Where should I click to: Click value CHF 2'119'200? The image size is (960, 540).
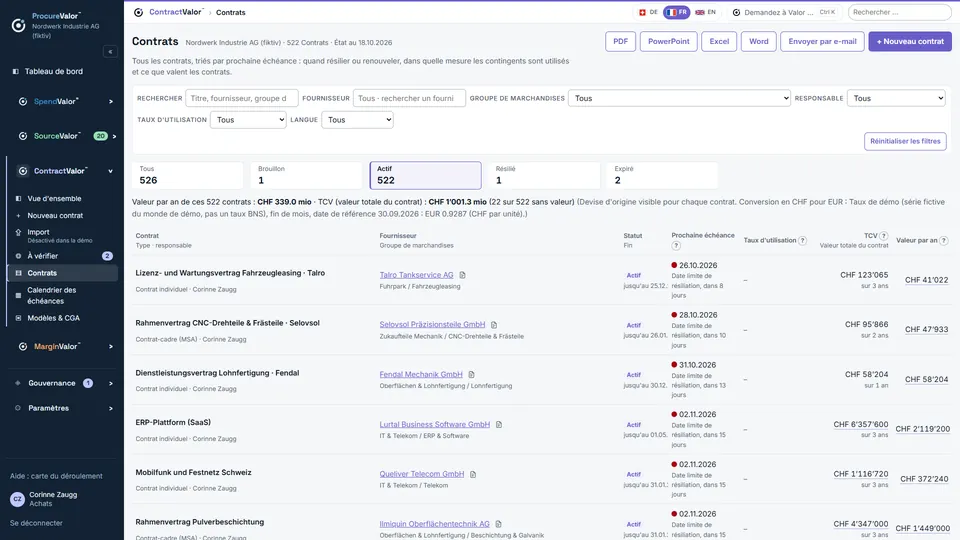tap(923, 429)
